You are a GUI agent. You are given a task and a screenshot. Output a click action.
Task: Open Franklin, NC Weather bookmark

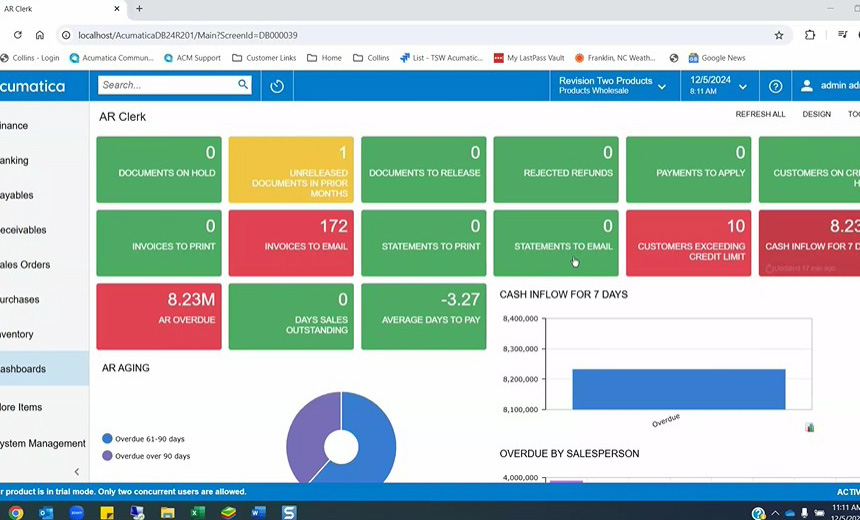point(615,58)
